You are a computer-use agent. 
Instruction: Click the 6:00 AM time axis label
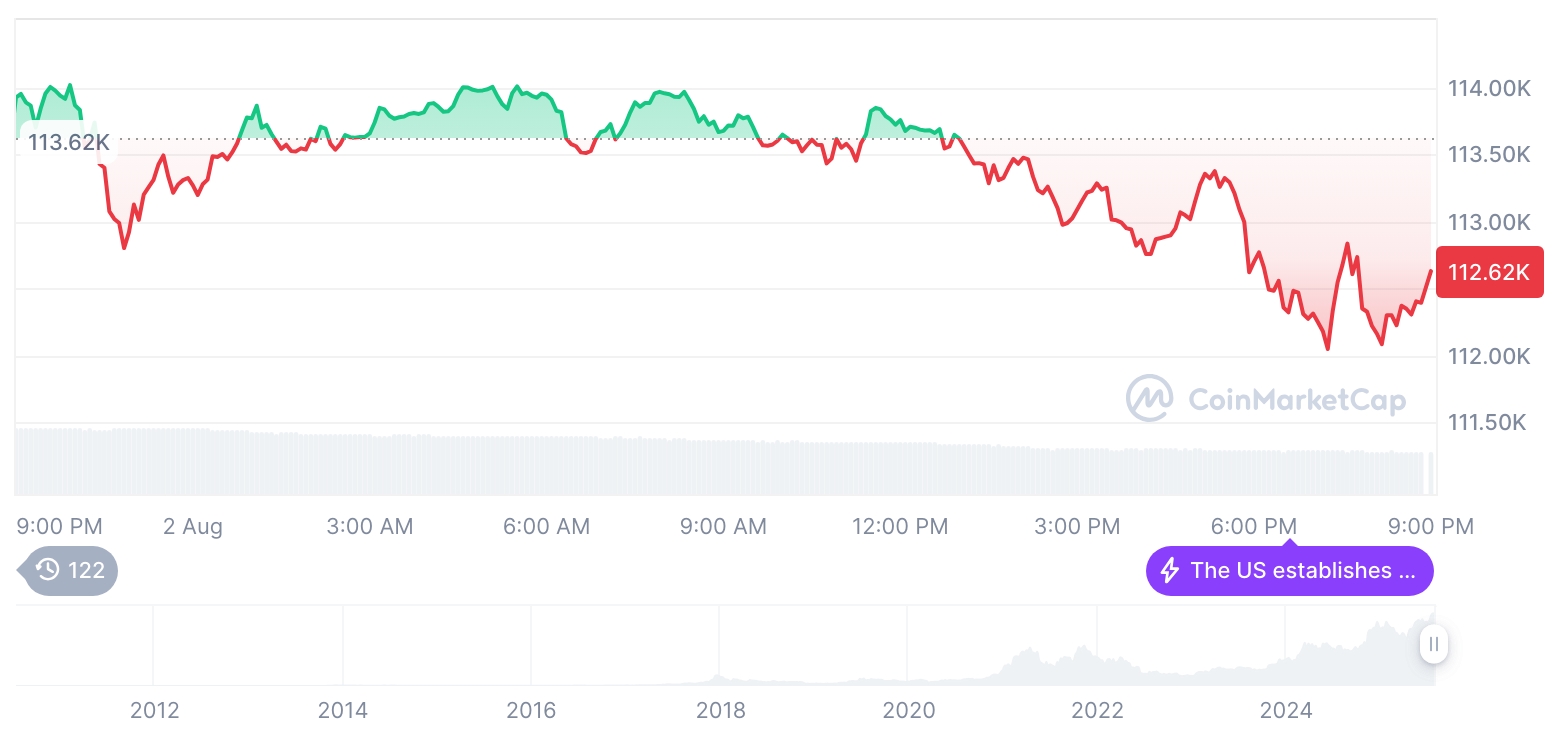[x=547, y=526]
